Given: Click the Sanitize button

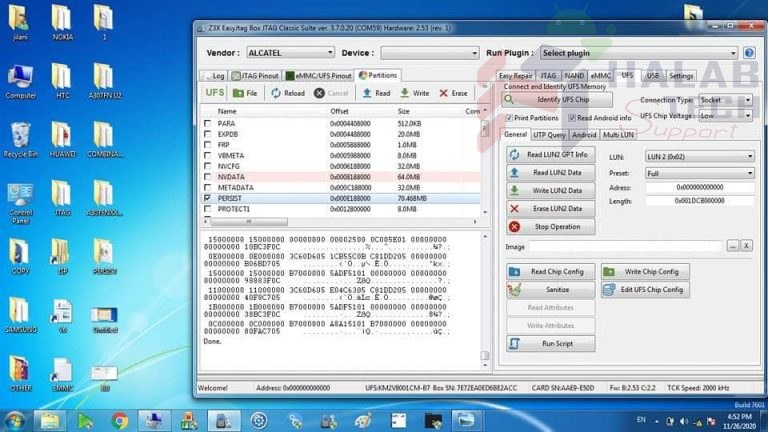Looking at the screenshot, I should (551, 289).
